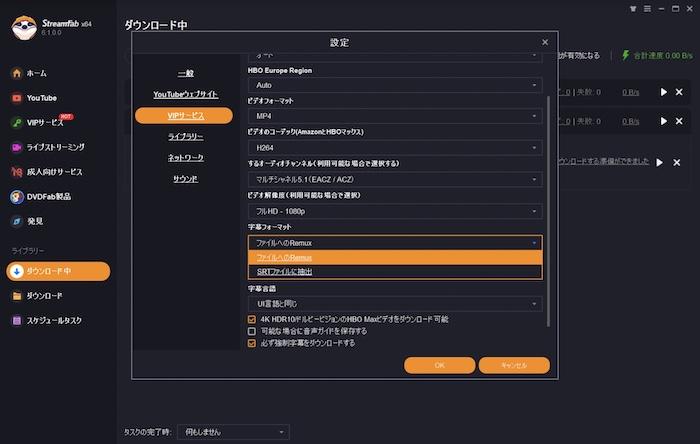Image resolution: width=700 pixels, height=444 pixels.
Task: Open the 発見 compass icon
Action: point(17,221)
